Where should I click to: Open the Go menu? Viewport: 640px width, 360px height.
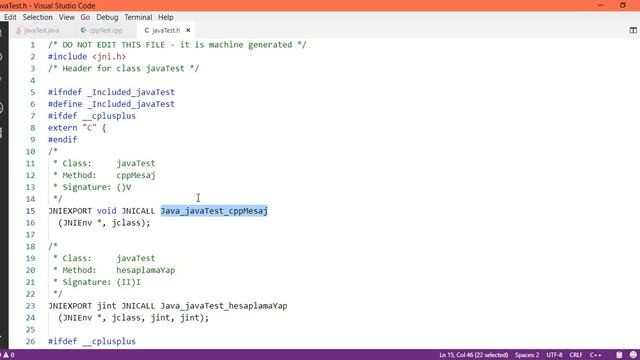coord(85,17)
